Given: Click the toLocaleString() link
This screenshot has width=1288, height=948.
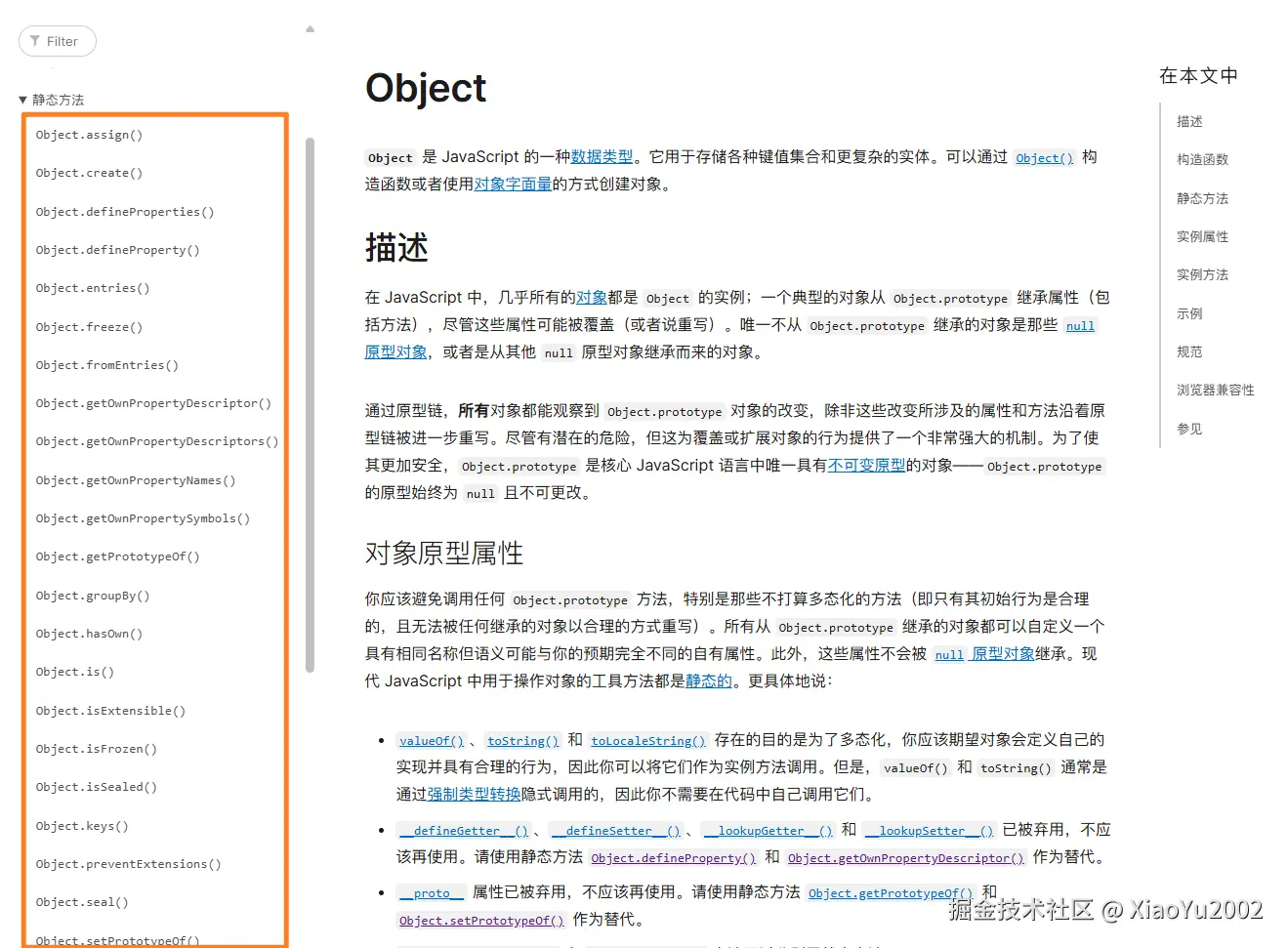Looking at the screenshot, I should (x=647, y=740).
